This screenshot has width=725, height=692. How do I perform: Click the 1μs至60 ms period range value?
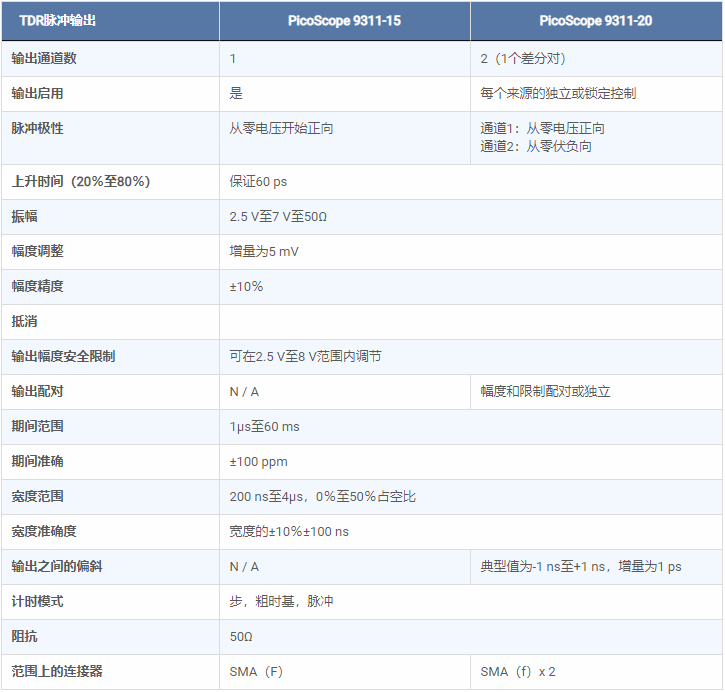click(x=264, y=426)
